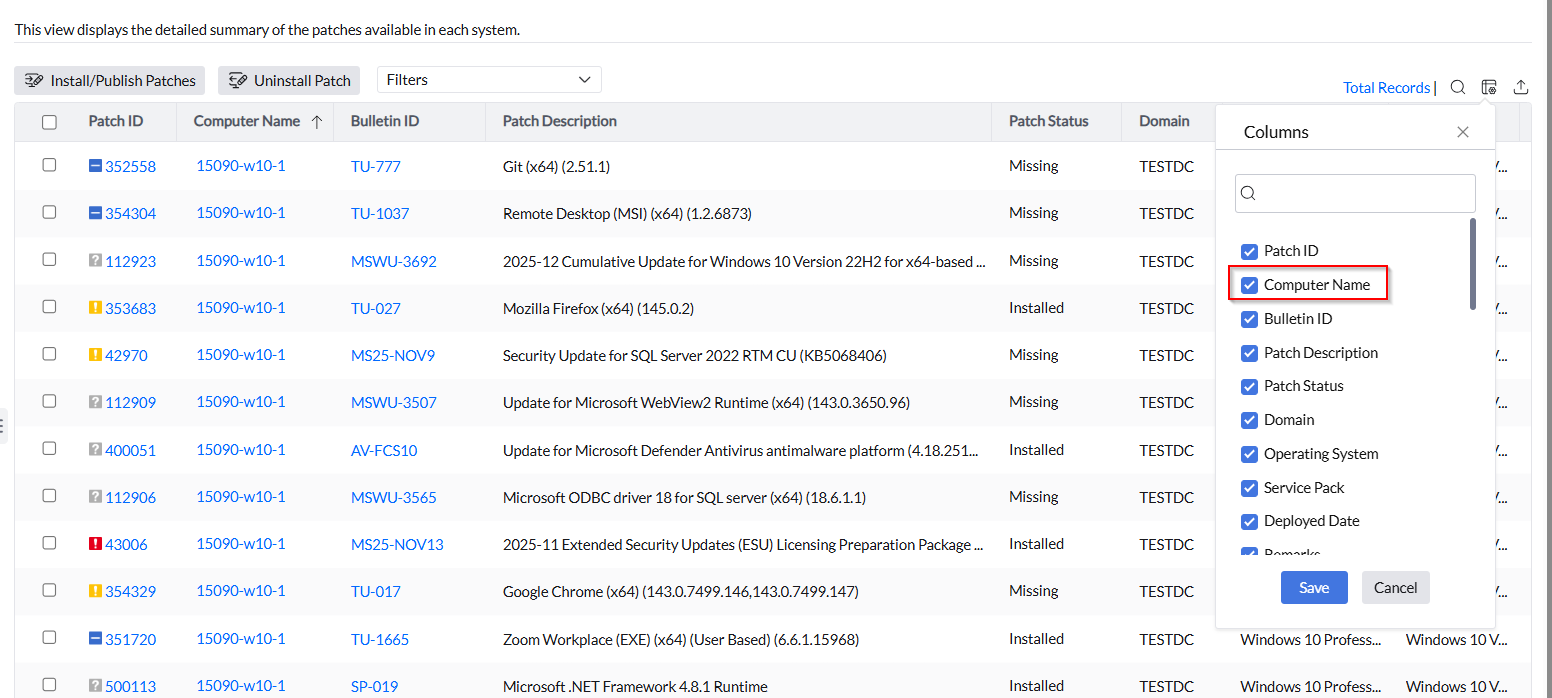1552x698 pixels.
Task: Click status icon of patch 352558
Action: coord(96,166)
